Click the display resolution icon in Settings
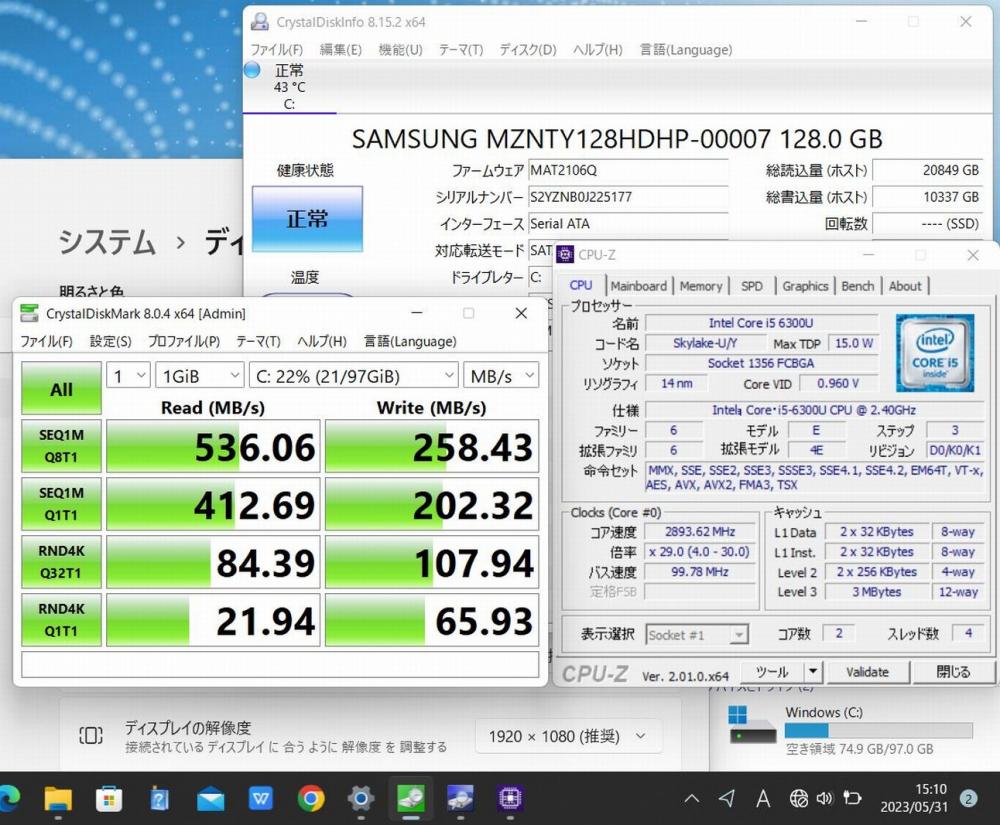1000x825 pixels. [91, 736]
